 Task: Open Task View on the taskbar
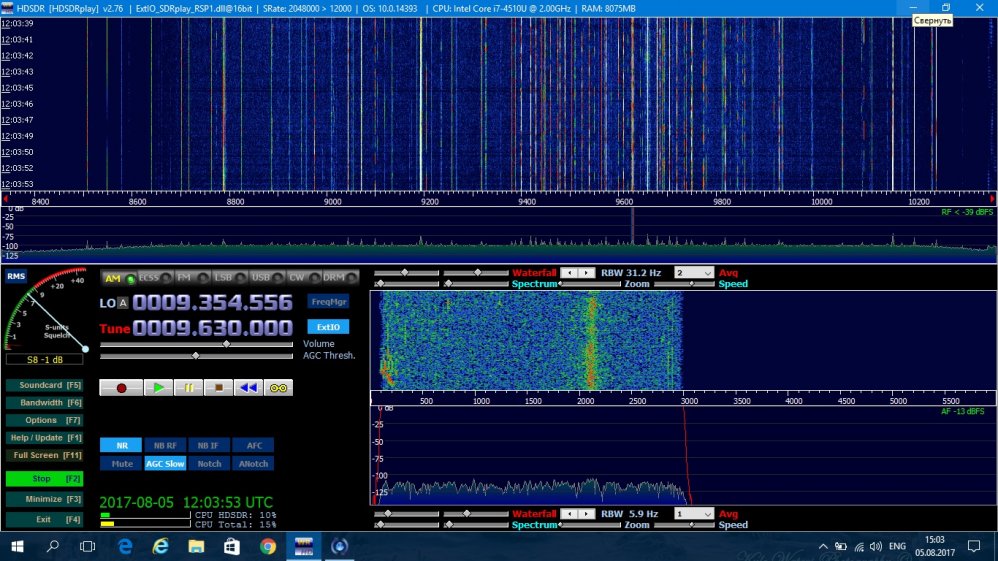(x=87, y=546)
